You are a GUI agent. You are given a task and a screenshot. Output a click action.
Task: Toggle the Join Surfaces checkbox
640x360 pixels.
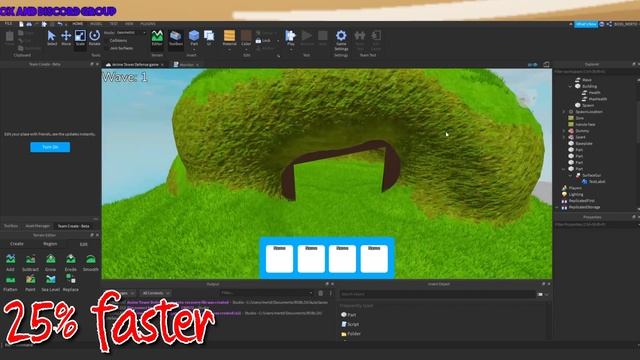click(x=121, y=48)
